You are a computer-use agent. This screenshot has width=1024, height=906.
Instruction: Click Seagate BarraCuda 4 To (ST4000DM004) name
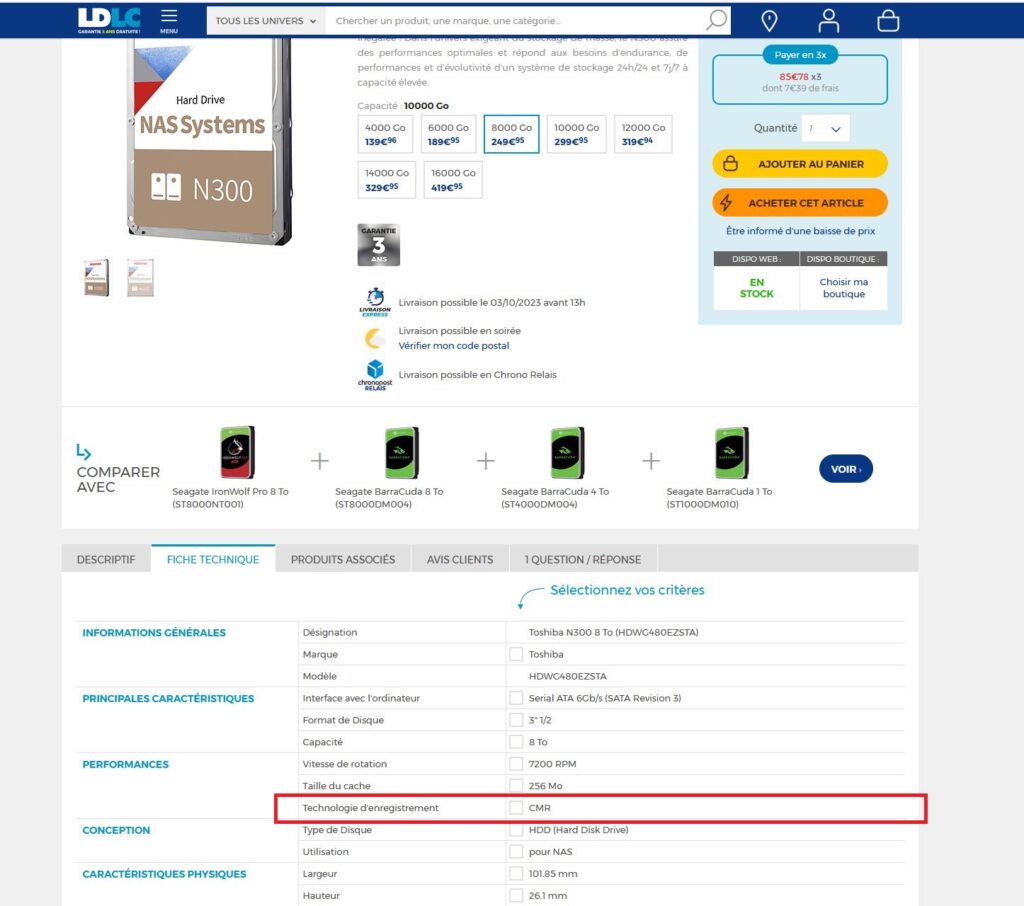[555, 498]
